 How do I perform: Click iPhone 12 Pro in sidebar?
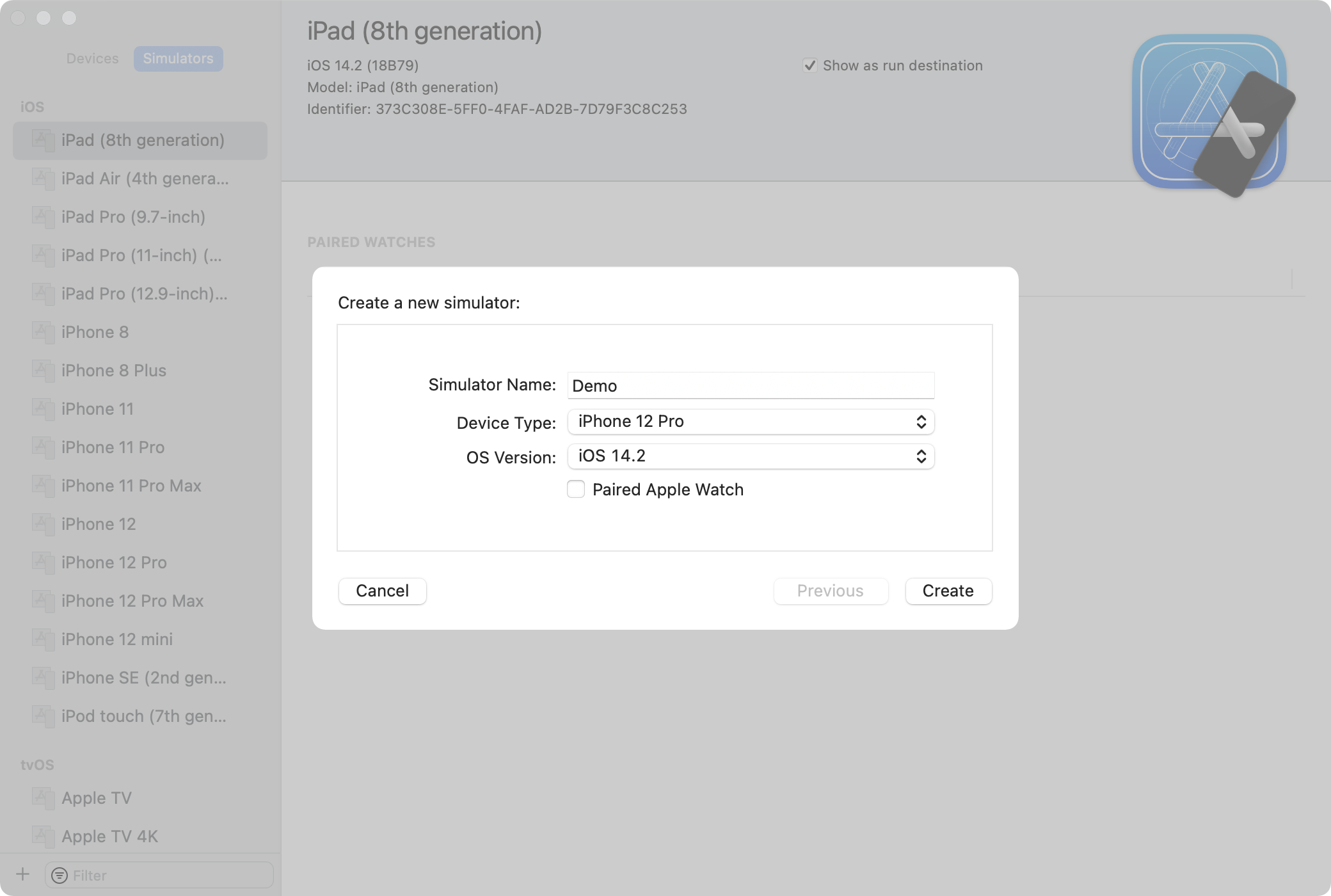point(113,562)
